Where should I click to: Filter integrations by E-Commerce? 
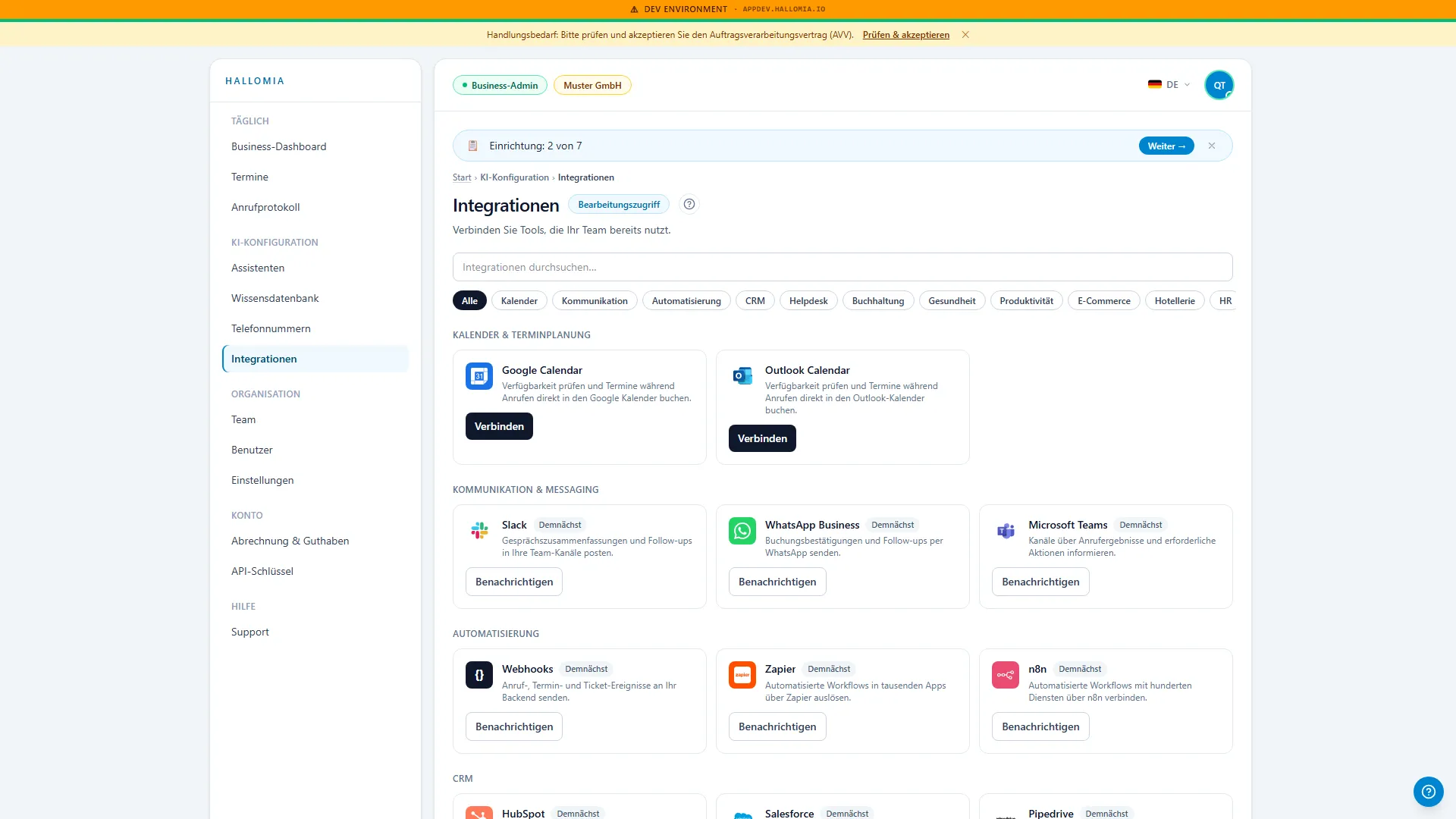[1104, 301]
